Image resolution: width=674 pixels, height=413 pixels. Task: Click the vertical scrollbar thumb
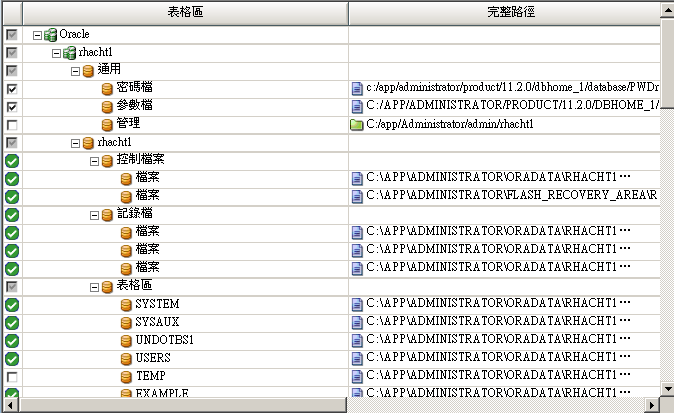[667, 62]
